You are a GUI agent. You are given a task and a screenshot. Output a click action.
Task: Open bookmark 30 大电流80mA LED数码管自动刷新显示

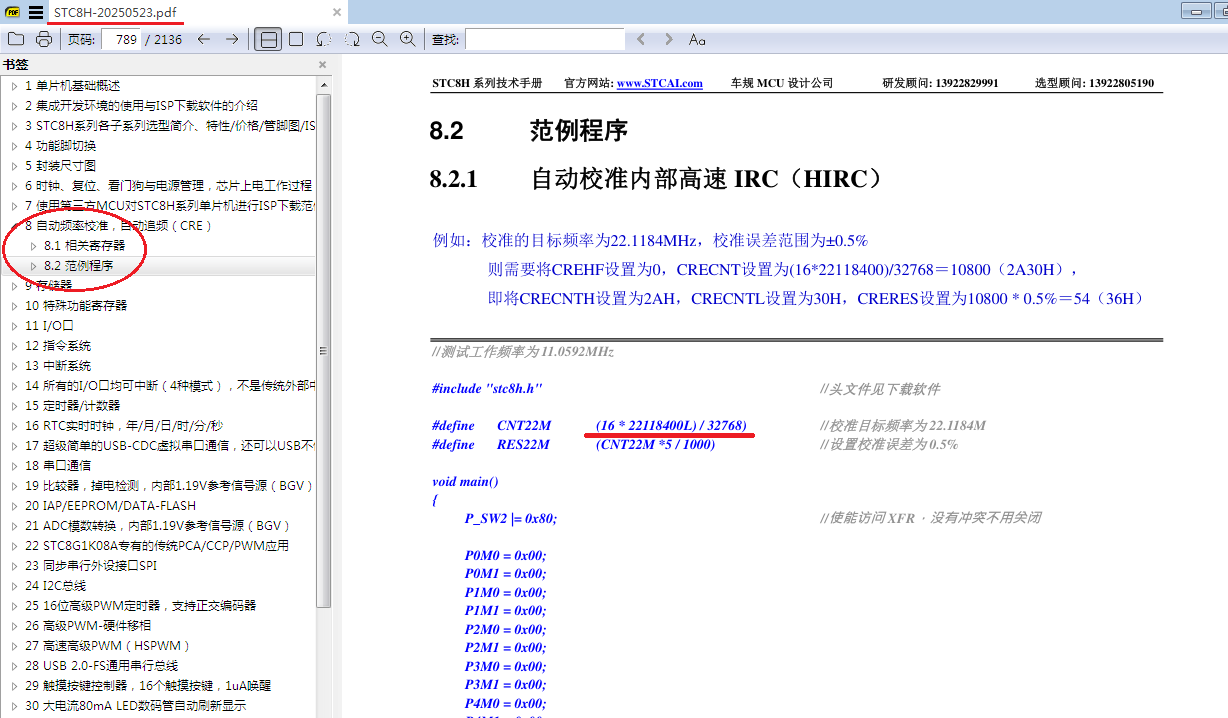click(135, 705)
